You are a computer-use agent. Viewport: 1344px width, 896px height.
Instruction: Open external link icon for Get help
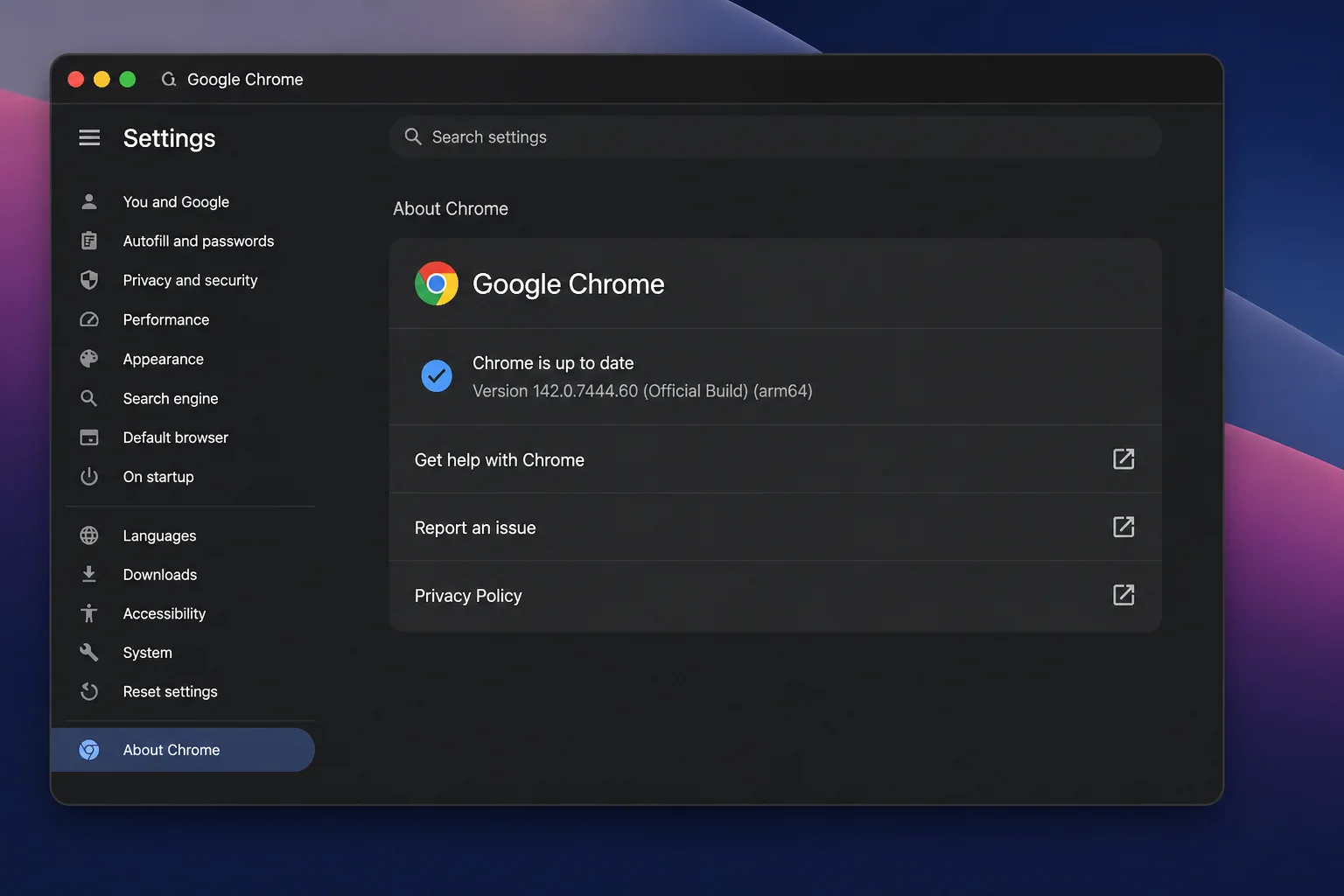(x=1123, y=458)
